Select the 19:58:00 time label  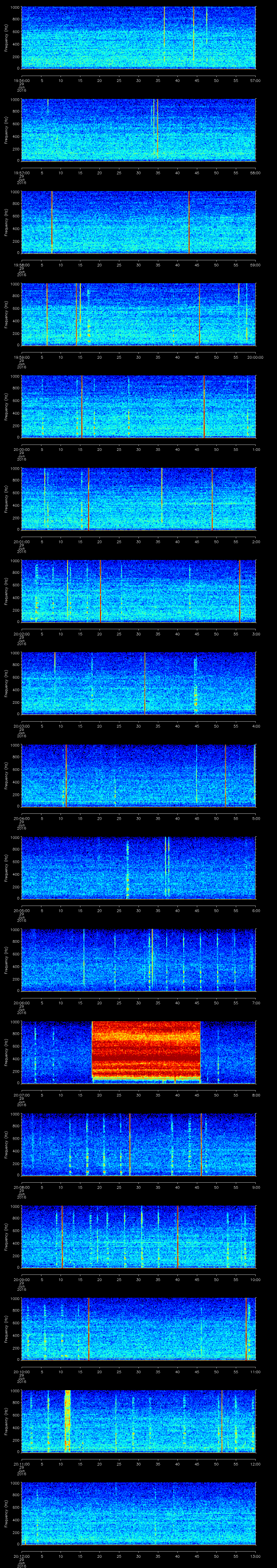[21, 265]
